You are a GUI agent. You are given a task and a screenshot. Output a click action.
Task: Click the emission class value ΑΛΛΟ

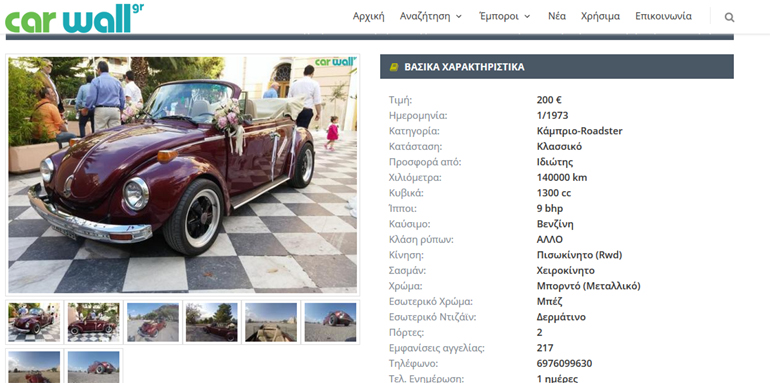tap(550, 240)
